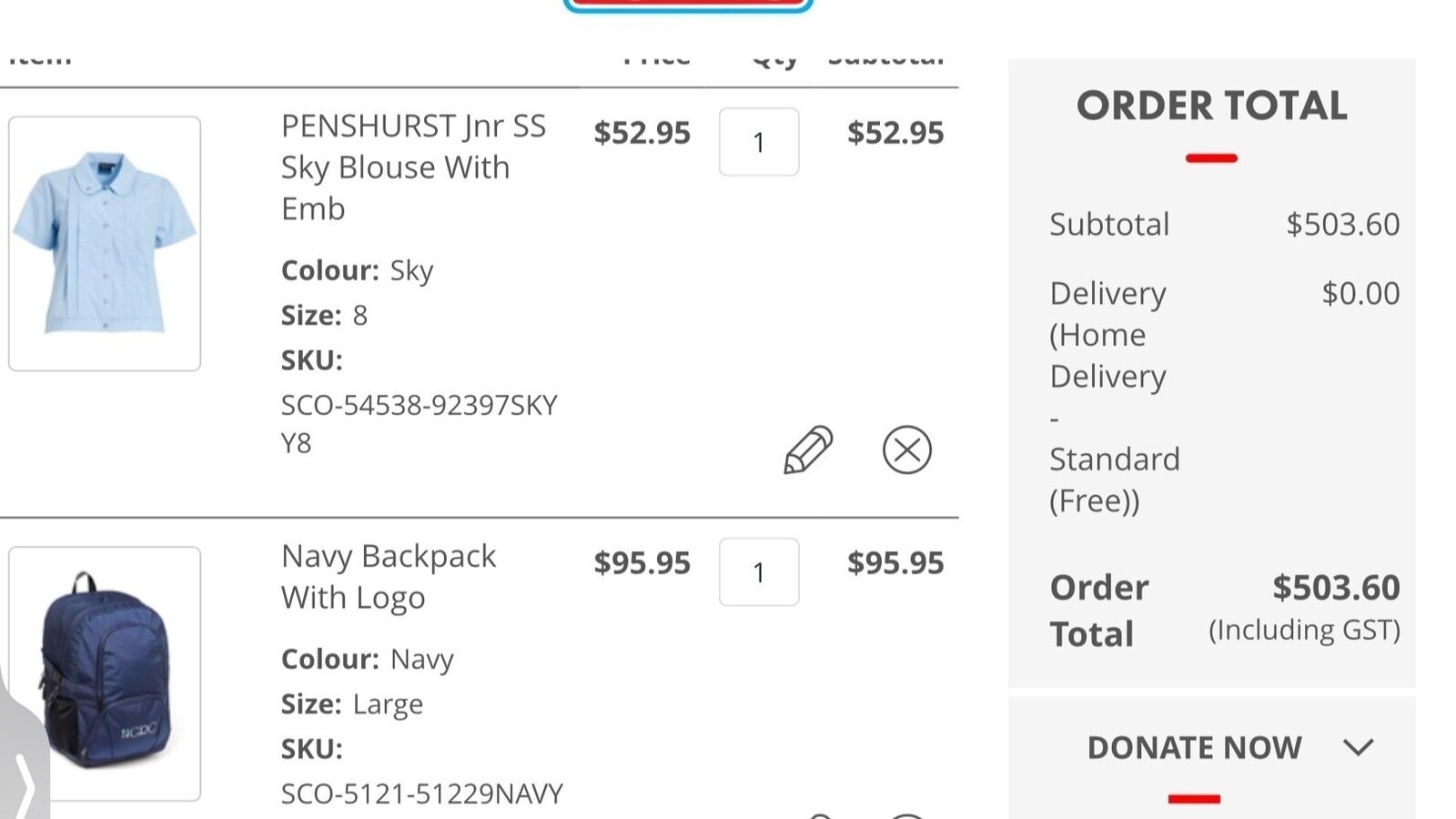The height and width of the screenshot is (819, 1456).
Task: Open the Navy Backpack With Logo product
Action: (x=389, y=576)
